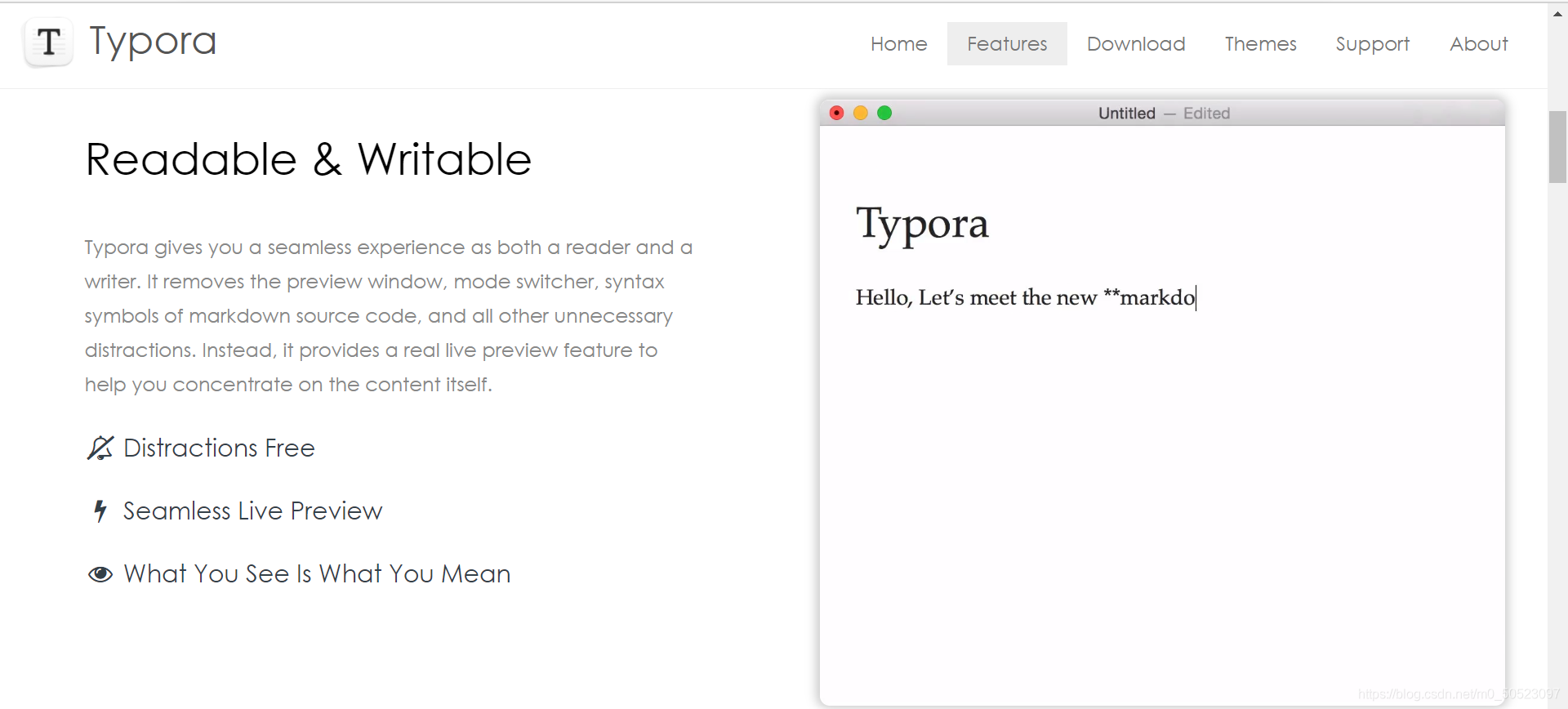Click the Typora brand name text

[153, 41]
